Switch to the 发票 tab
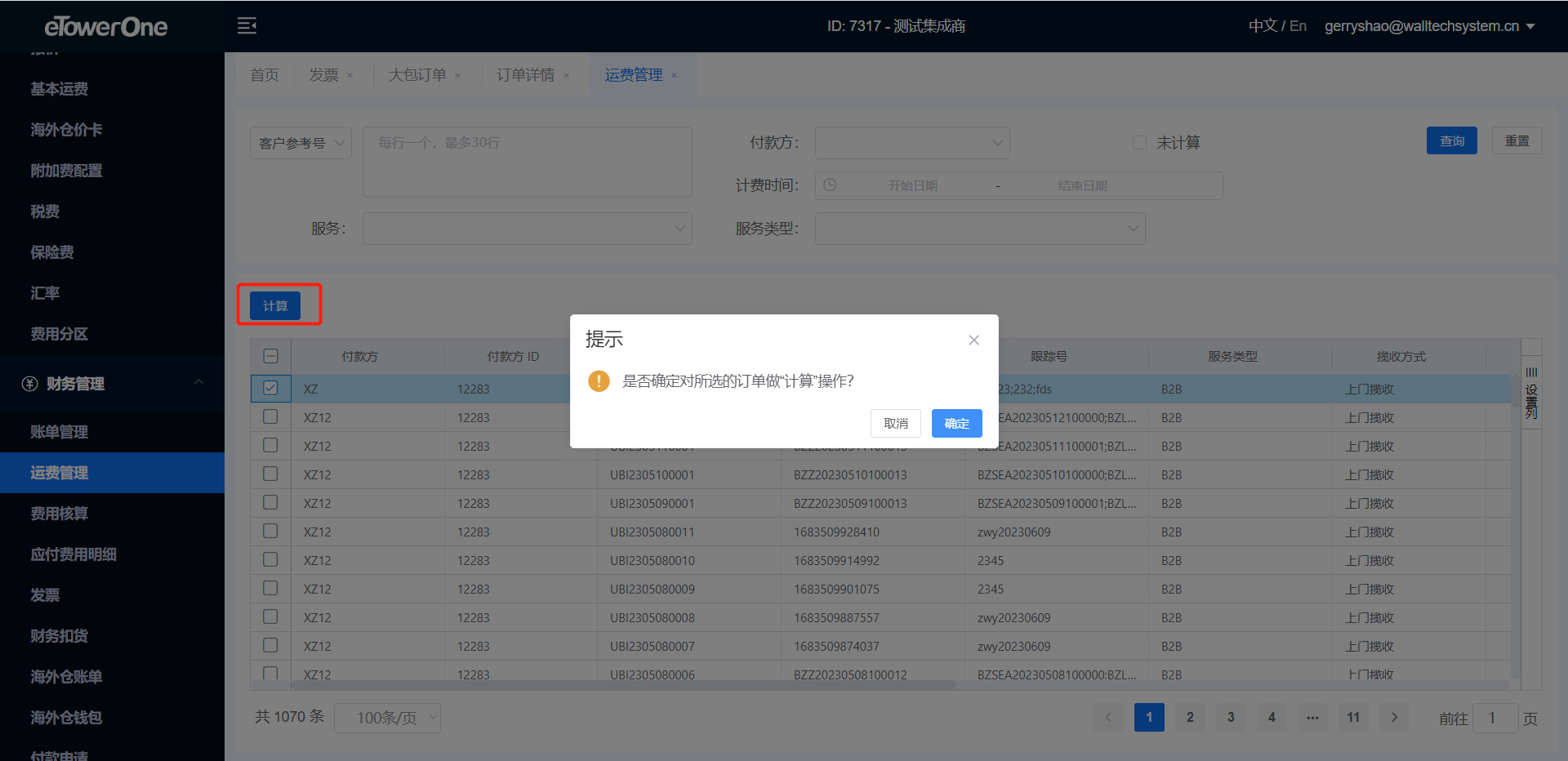Screen dimensions: 1568x761 (x=323, y=75)
